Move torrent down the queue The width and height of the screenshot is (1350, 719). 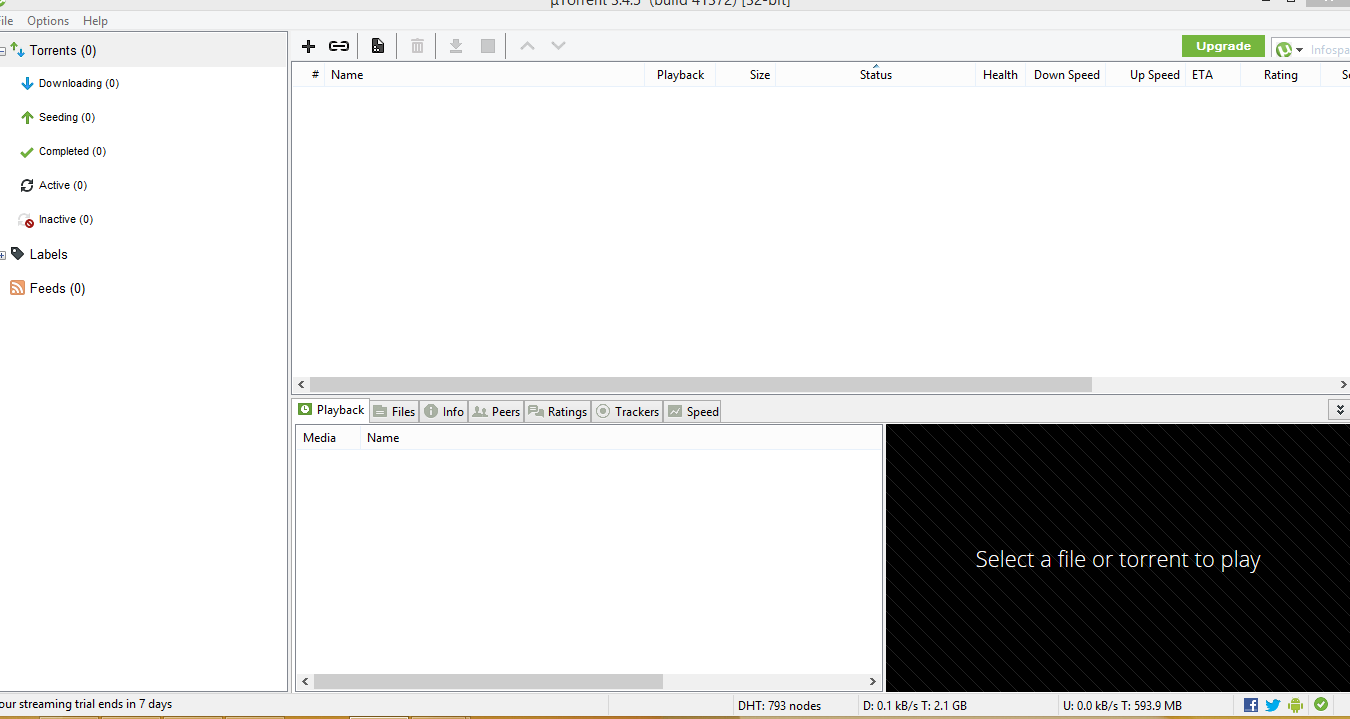point(559,46)
